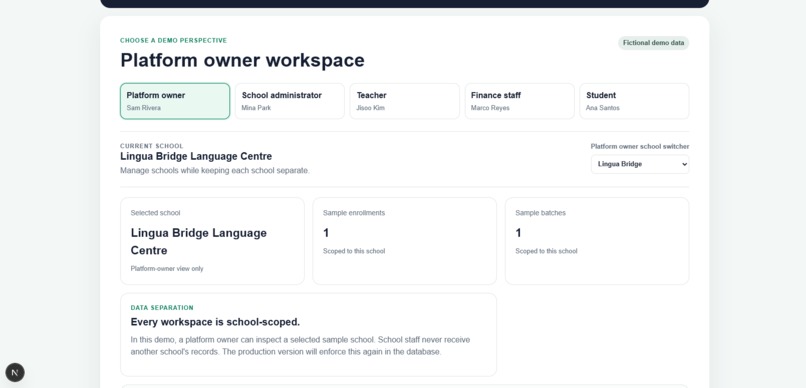Screen dimensions: 806x388
Task: Click the Fictional demo data badge
Action: (x=653, y=43)
